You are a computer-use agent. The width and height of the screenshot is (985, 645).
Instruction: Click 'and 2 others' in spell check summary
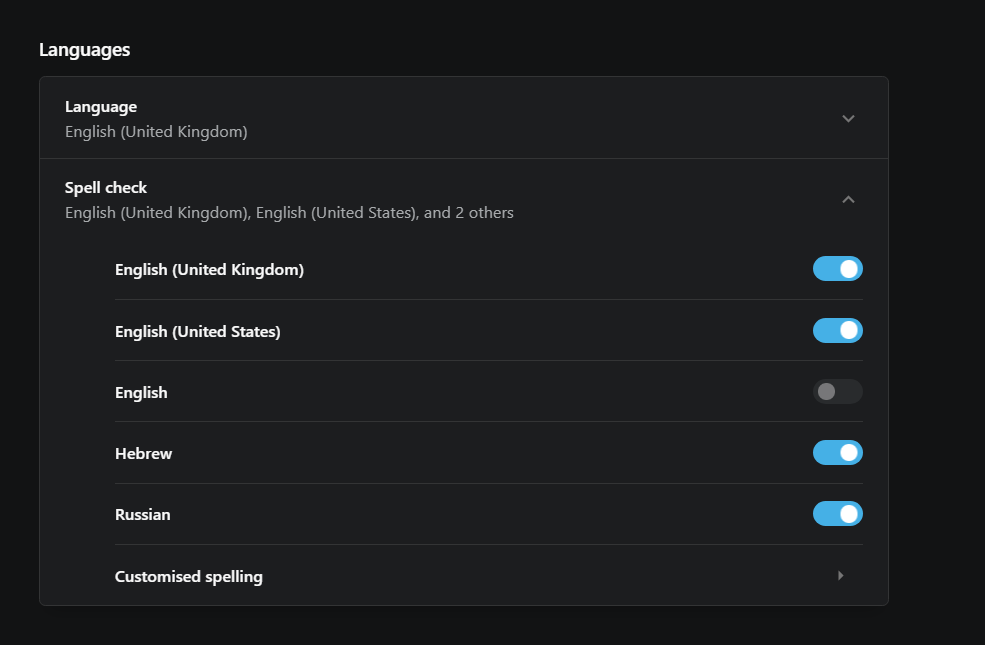tap(469, 213)
